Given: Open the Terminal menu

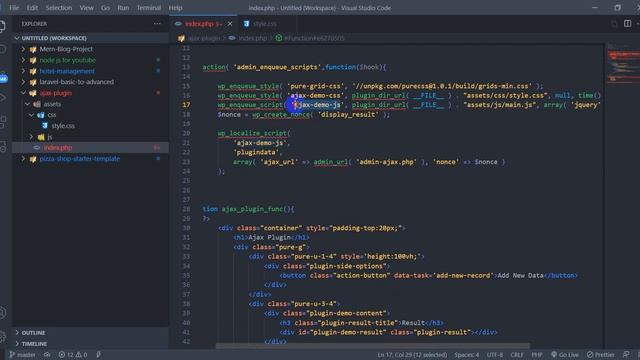Looking at the screenshot, I should point(149,8).
